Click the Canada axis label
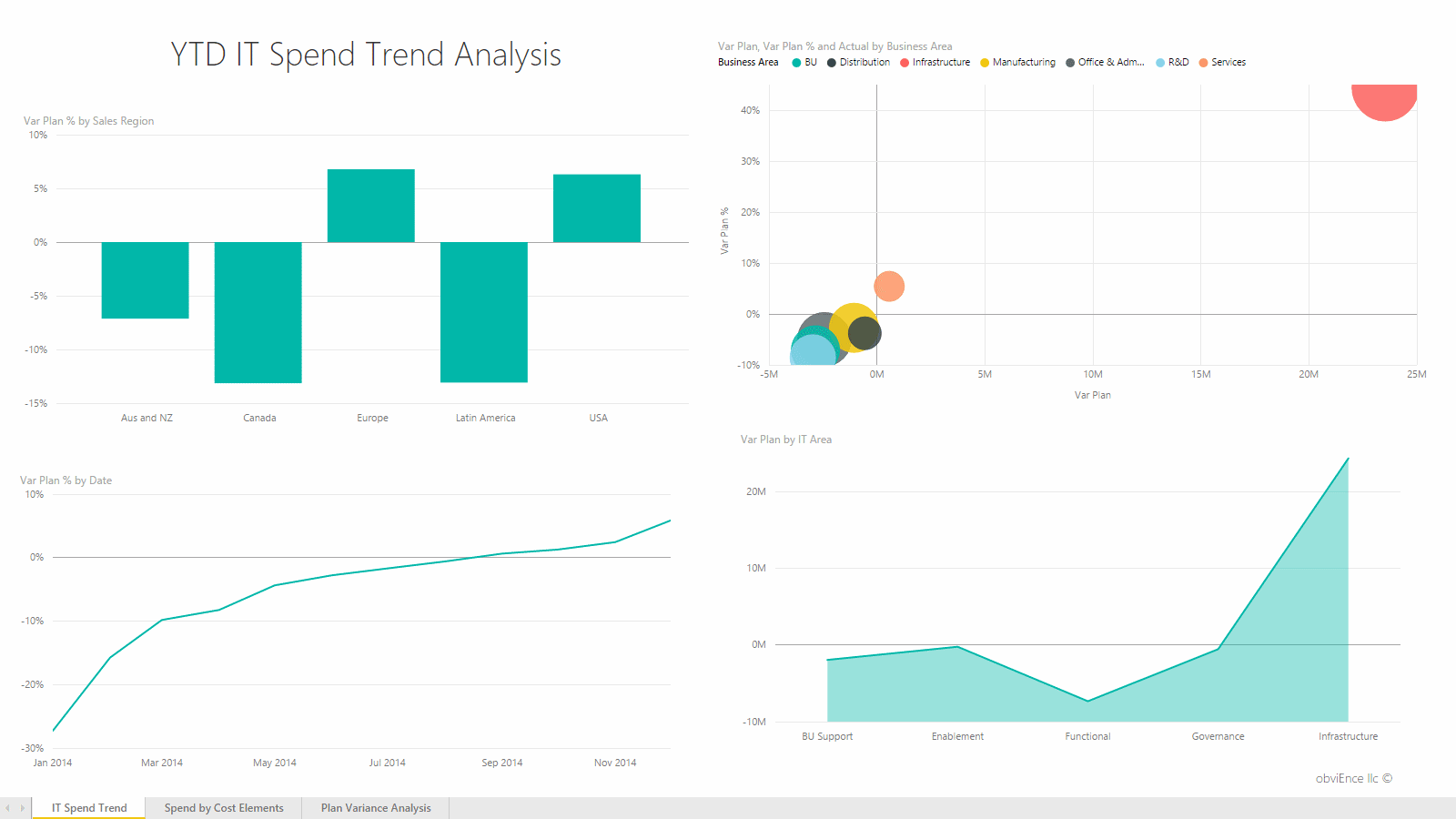Image resolution: width=1456 pixels, height=819 pixels. point(259,419)
